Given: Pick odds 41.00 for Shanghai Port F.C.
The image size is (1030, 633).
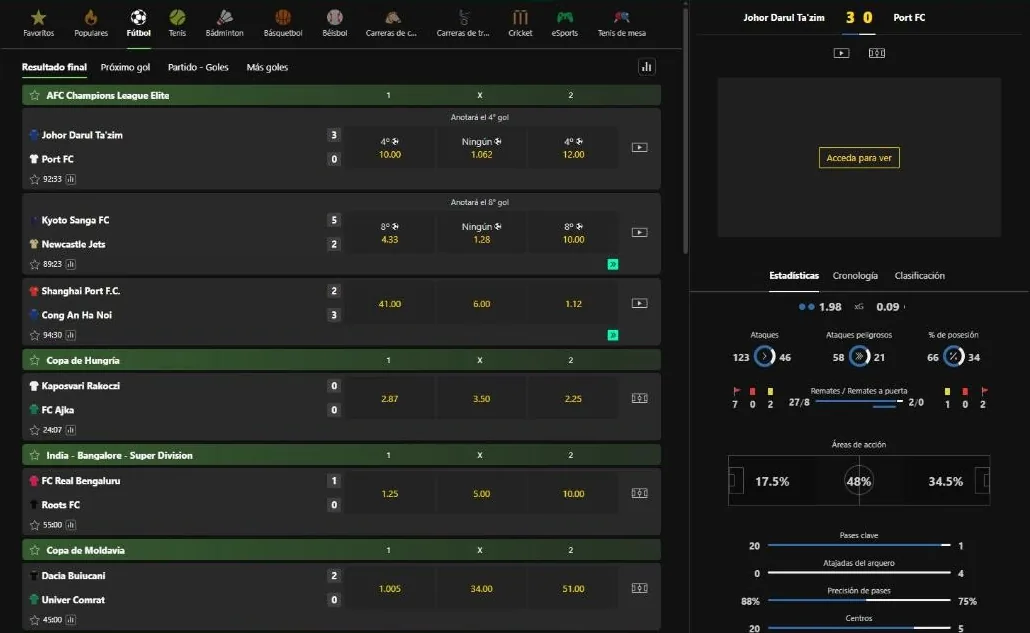Looking at the screenshot, I should [x=390, y=304].
